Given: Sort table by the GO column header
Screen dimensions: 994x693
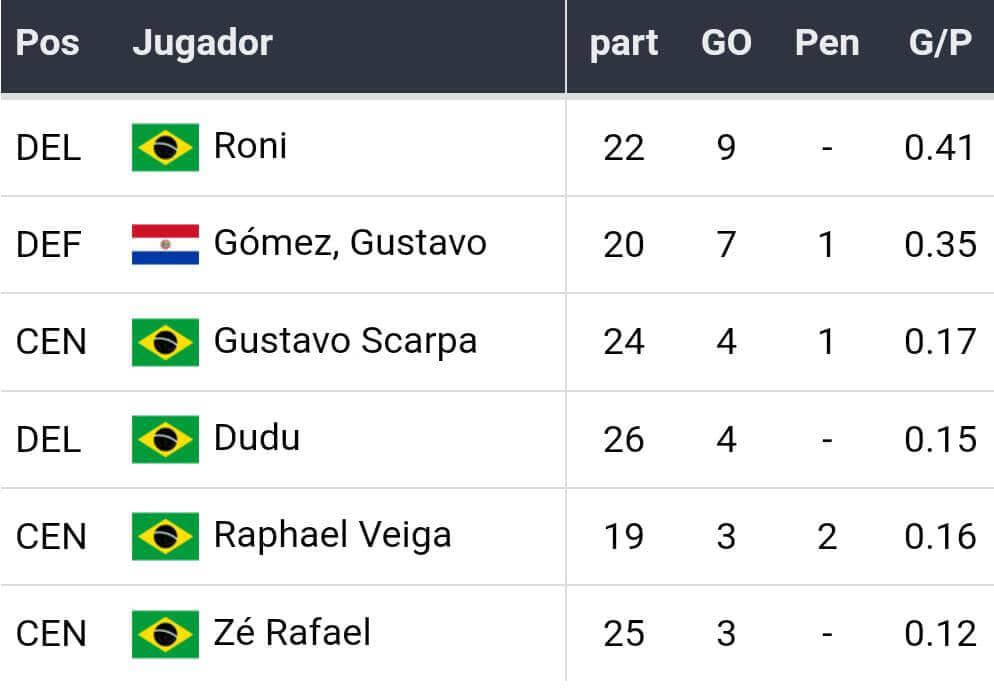Looking at the screenshot, I should (726, 43).
